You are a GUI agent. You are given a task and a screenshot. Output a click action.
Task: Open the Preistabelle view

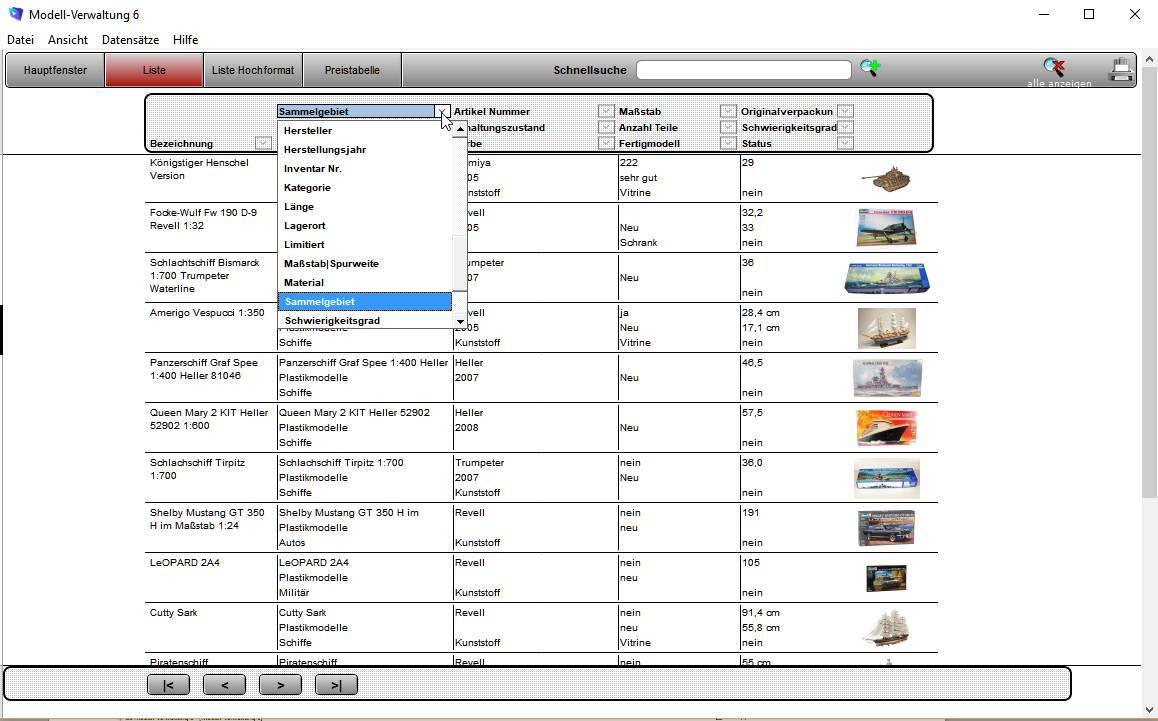352,70
